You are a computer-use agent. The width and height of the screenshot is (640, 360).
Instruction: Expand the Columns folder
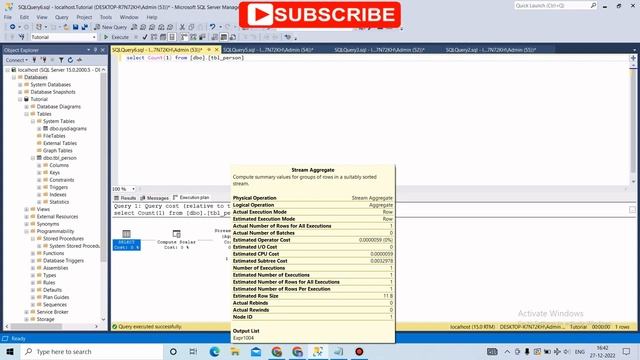pos(40,165)
